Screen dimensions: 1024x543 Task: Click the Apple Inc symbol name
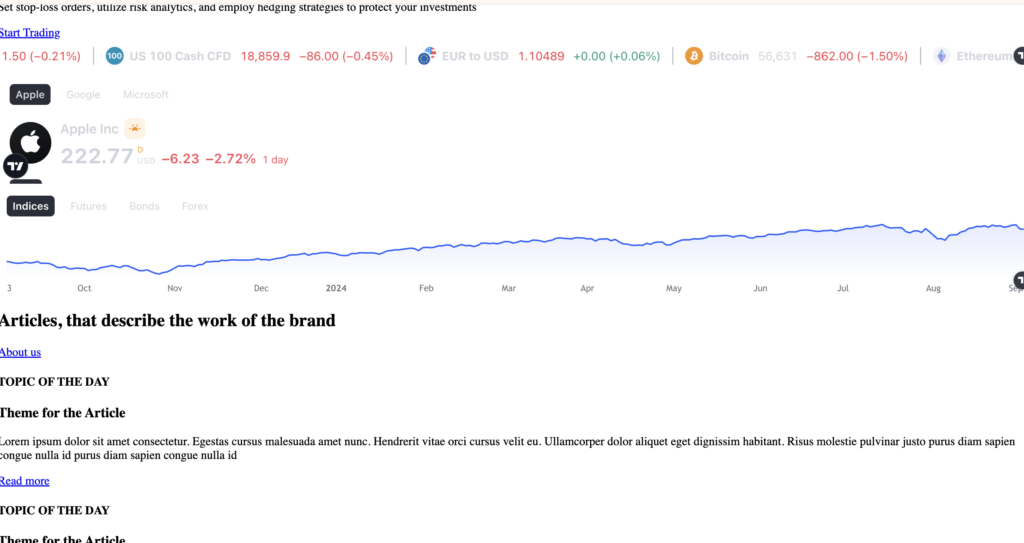coord(89,129)
